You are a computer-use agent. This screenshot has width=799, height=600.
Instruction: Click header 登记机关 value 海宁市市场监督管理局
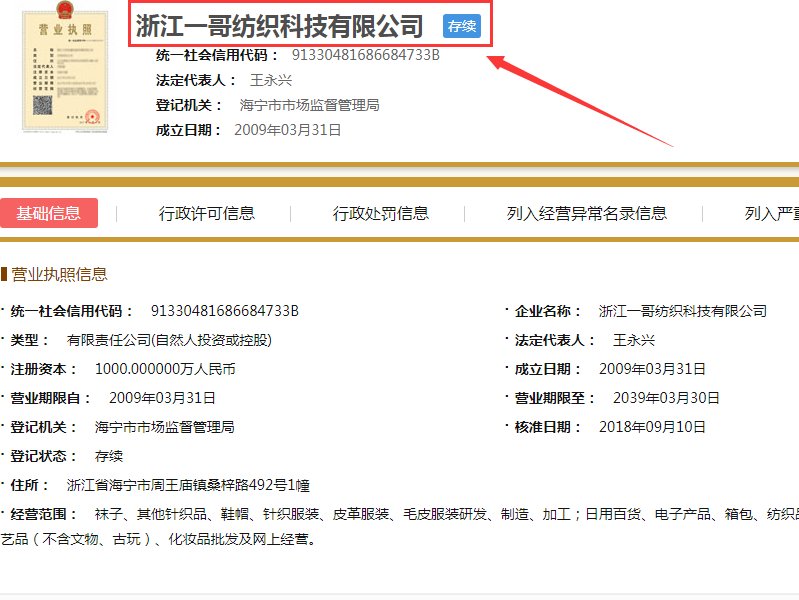309,105
